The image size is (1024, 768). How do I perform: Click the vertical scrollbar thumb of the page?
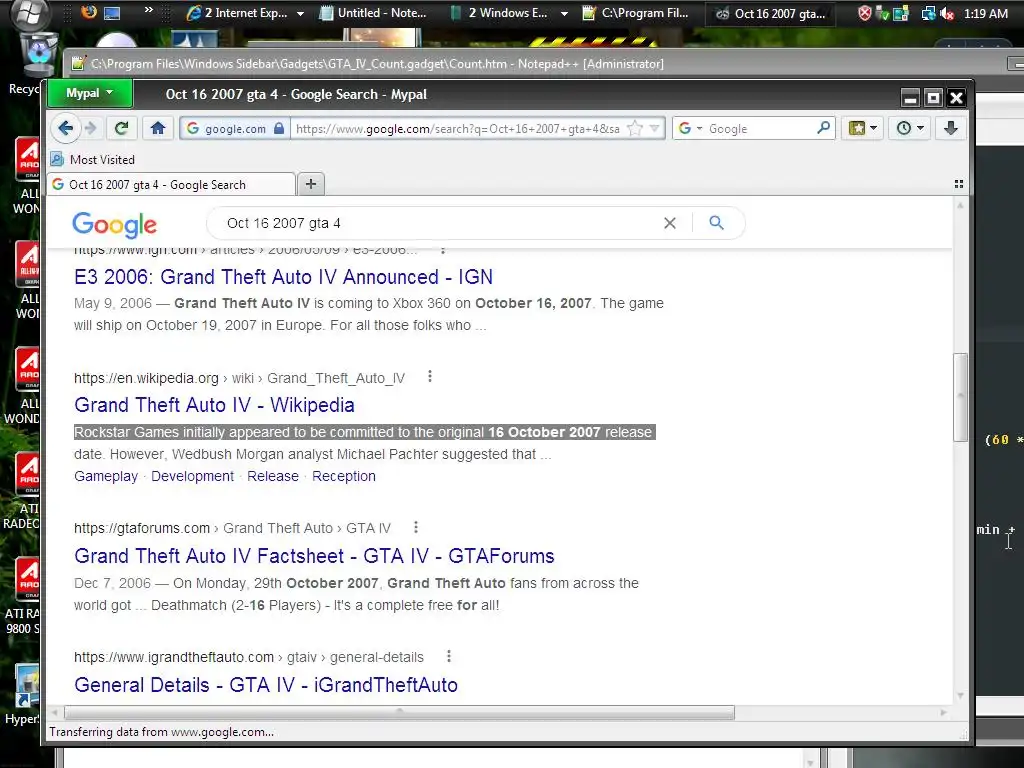pyautogui.click(x=960, y=397)
